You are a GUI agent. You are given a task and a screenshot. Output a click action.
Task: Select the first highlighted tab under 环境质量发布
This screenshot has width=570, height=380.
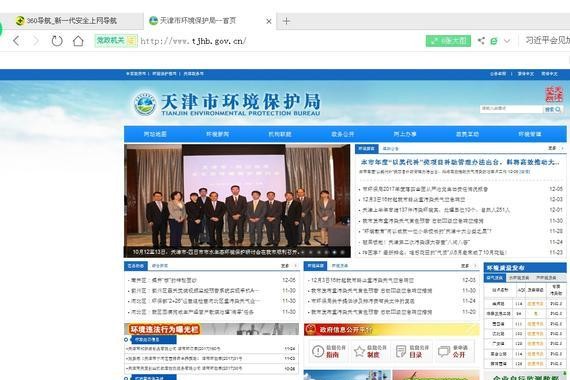click(494, 278)
